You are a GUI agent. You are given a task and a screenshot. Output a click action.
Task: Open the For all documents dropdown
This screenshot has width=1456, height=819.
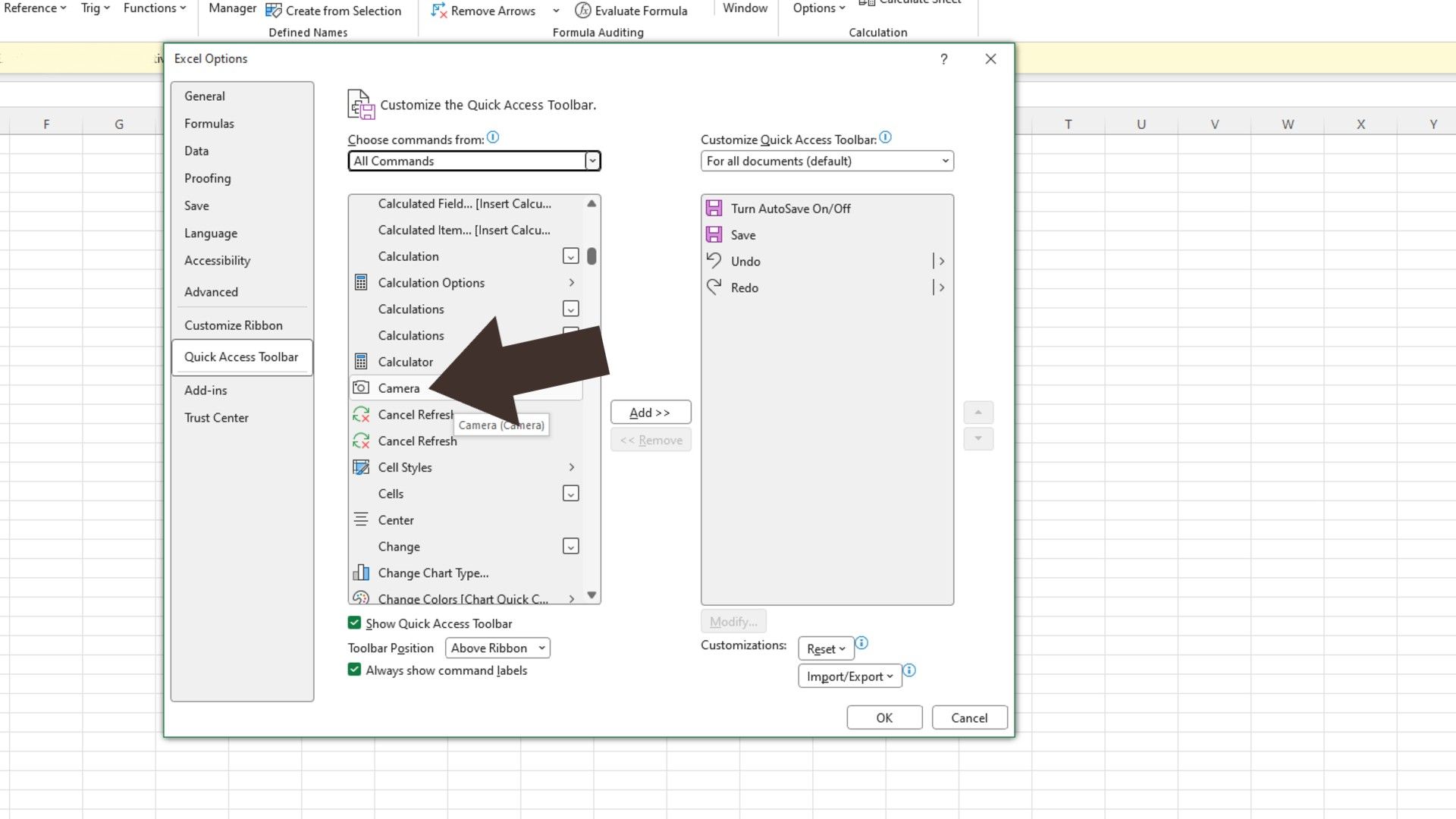(x=827, y=161)
